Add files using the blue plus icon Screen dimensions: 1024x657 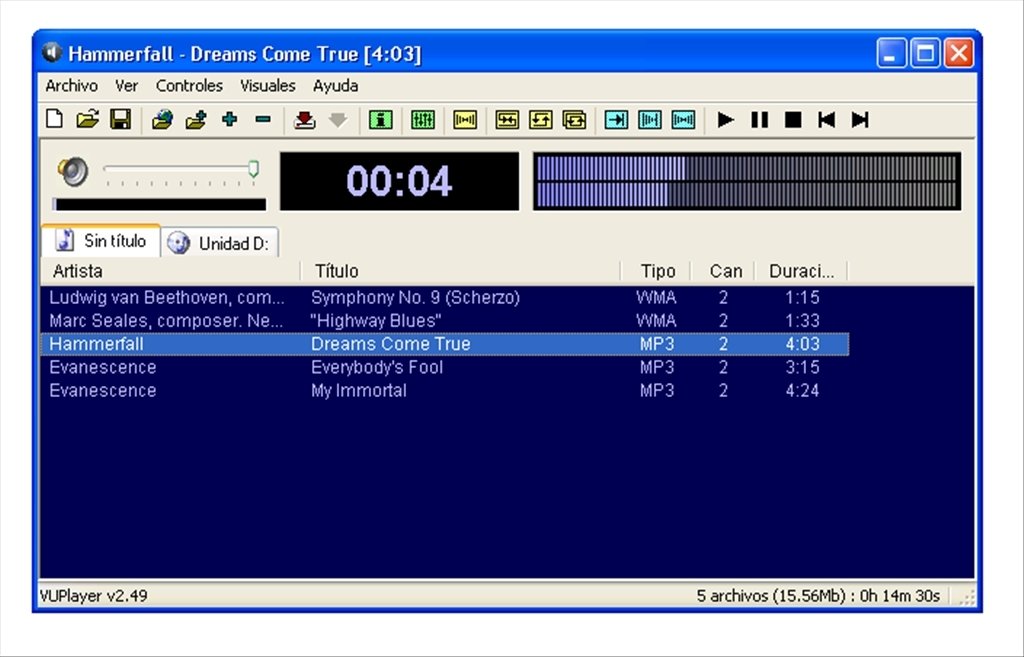point(229,120)
